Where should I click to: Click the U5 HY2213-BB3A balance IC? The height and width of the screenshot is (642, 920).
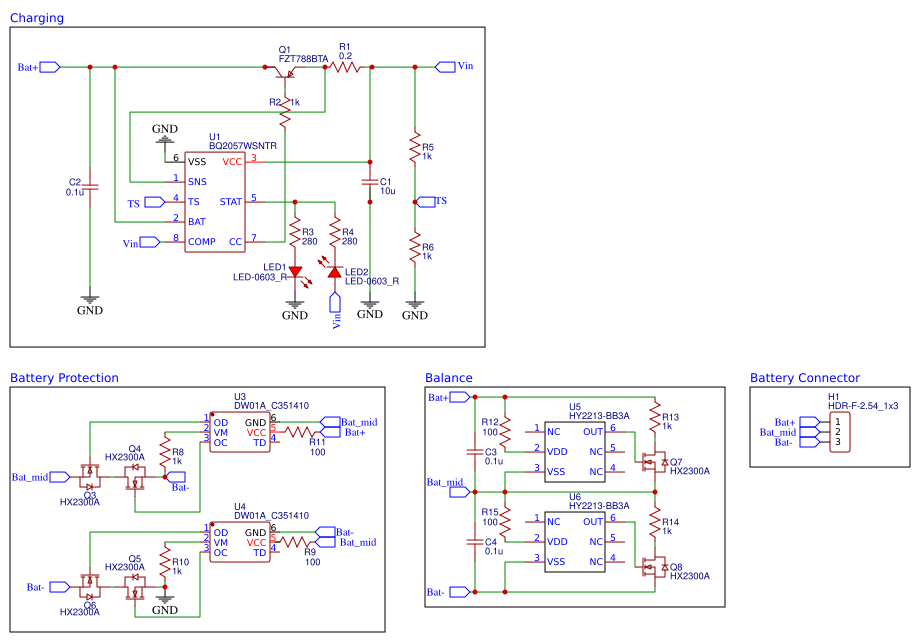574,452
